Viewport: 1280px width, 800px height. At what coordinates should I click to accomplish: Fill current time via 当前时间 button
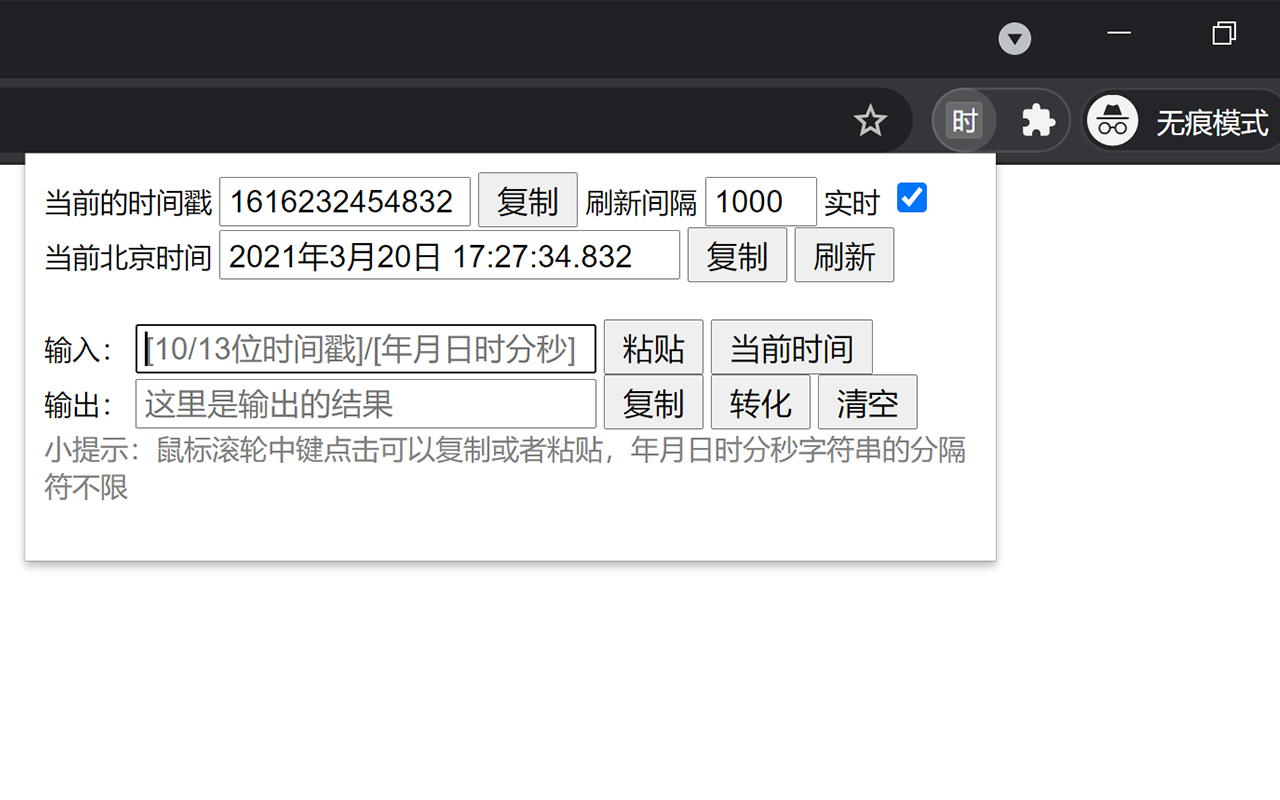pos(791,347)
